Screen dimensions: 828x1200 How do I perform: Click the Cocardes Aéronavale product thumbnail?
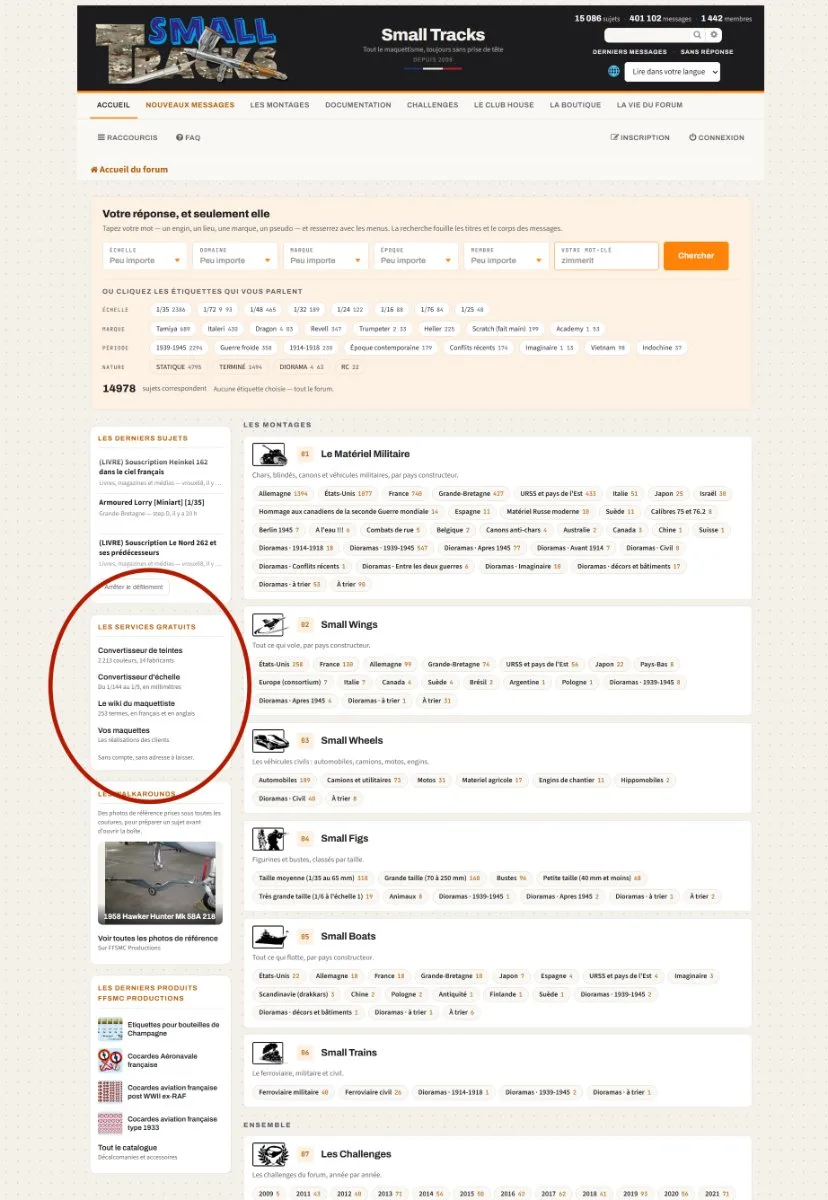[x=110, y=1060]
